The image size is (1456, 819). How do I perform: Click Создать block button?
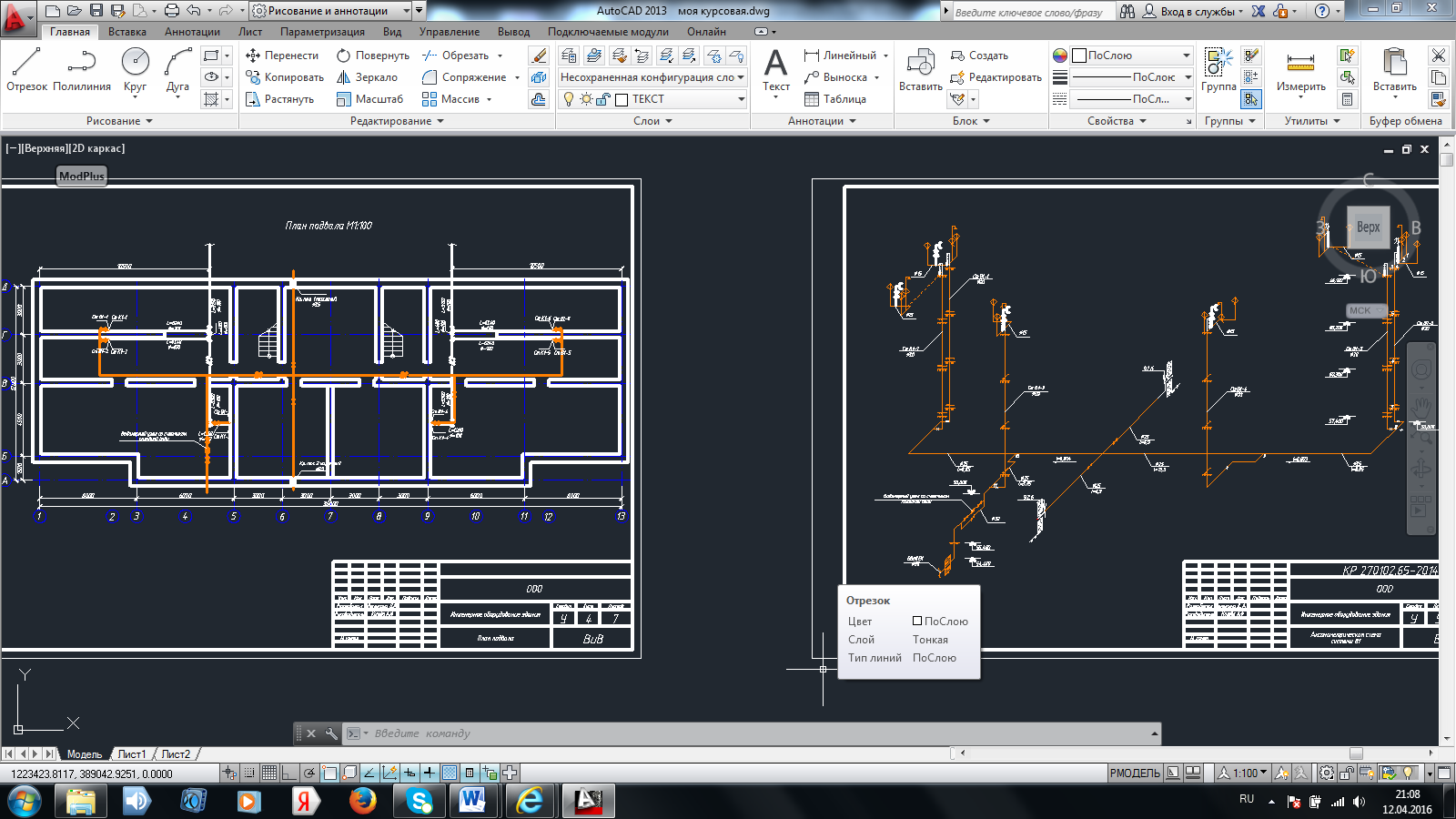click(979, 56)
